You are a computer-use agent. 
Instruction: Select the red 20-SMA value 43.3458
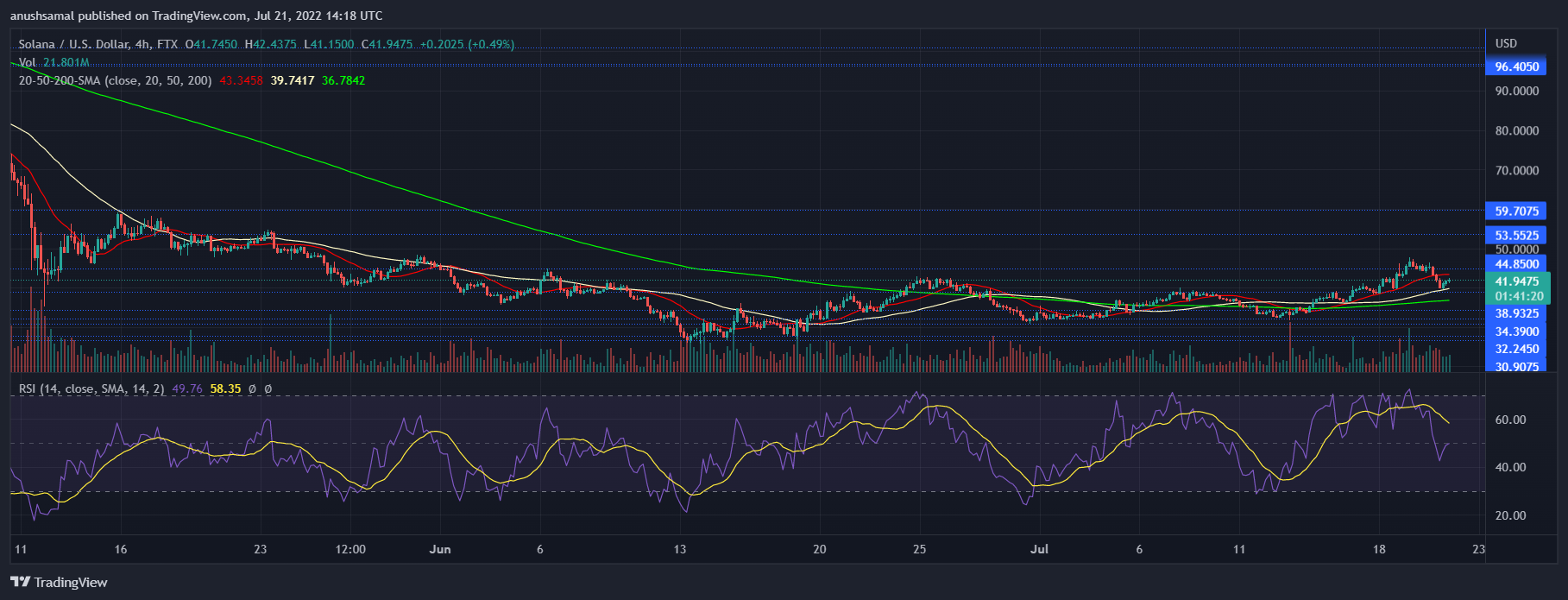point(241,80)
